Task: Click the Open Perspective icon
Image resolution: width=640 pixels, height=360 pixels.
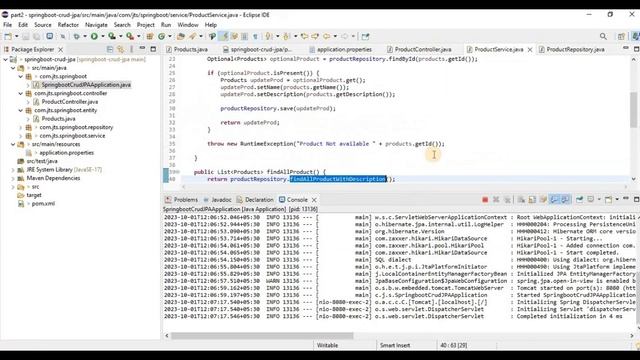Action: [x=621, y=36]
